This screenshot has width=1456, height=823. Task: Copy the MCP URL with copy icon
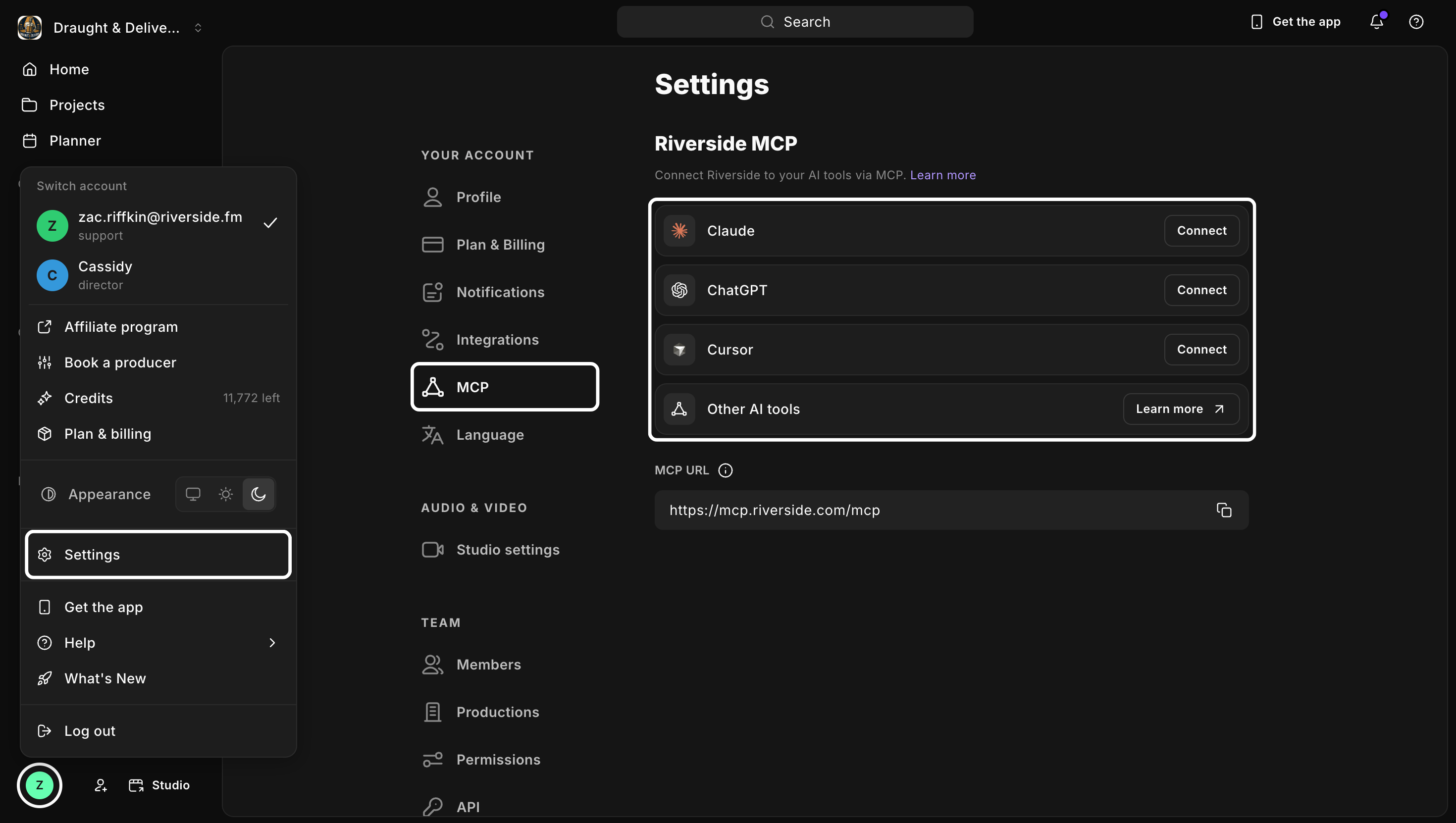pos(1224,510)
